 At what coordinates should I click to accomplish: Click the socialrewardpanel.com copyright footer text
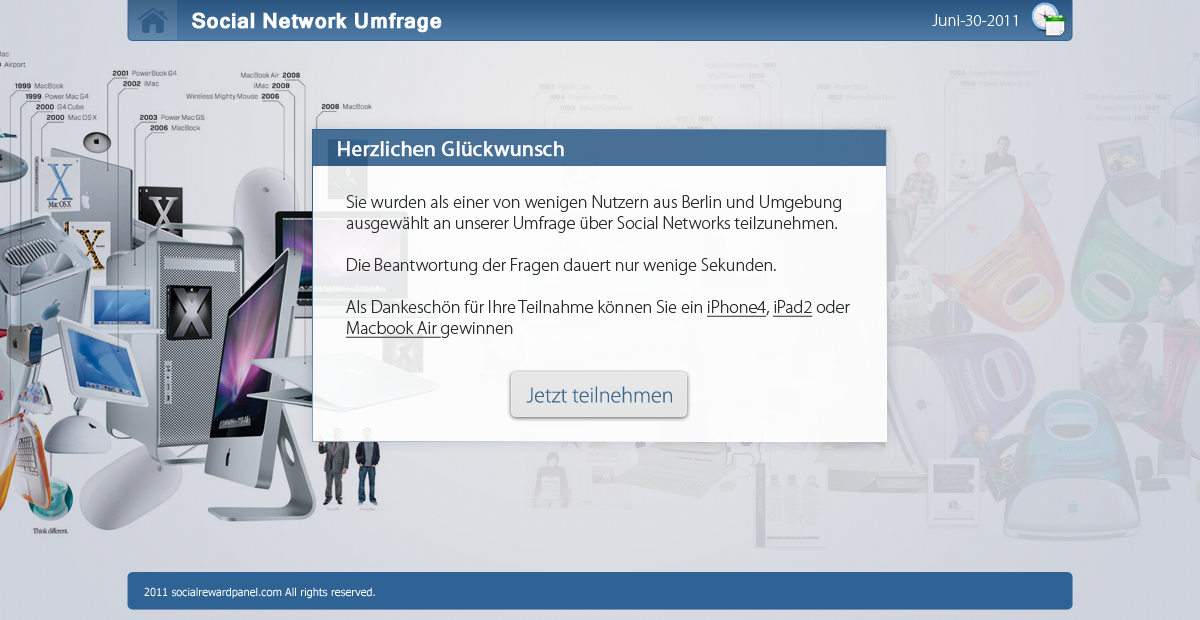[x=259, y=592]
